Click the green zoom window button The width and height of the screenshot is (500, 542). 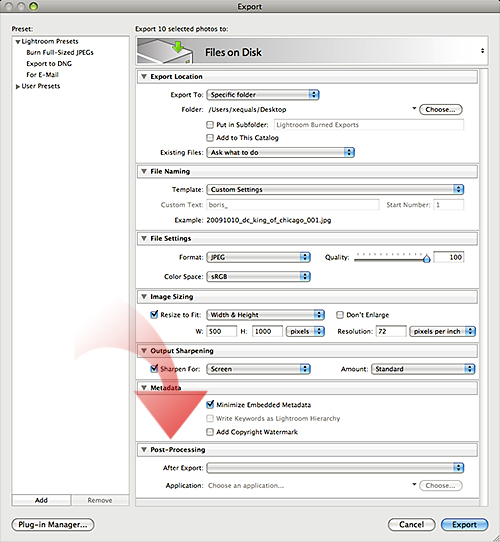pyautogui.click(x=34, y=6)
